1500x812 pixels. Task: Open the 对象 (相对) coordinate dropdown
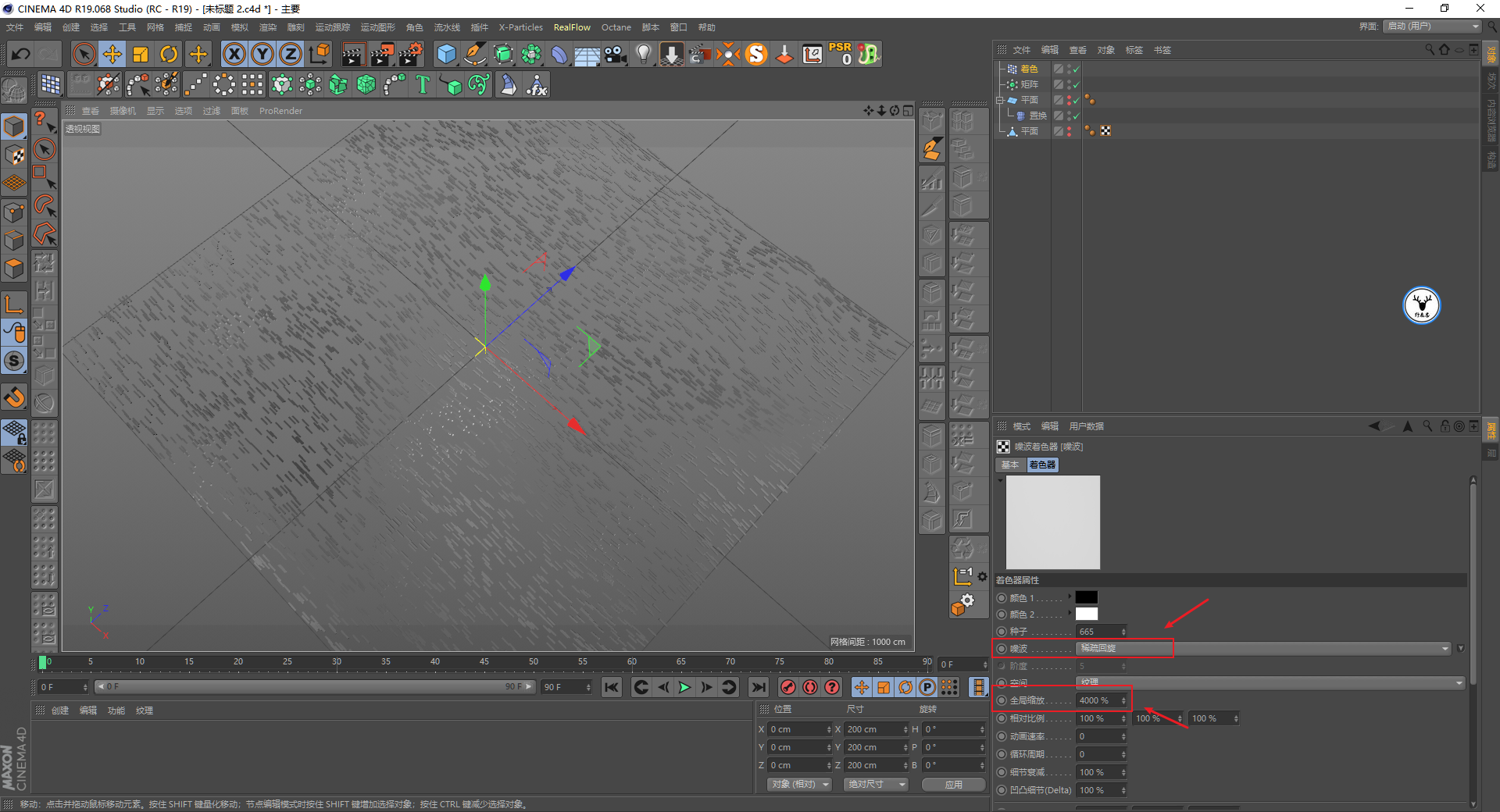798,784
